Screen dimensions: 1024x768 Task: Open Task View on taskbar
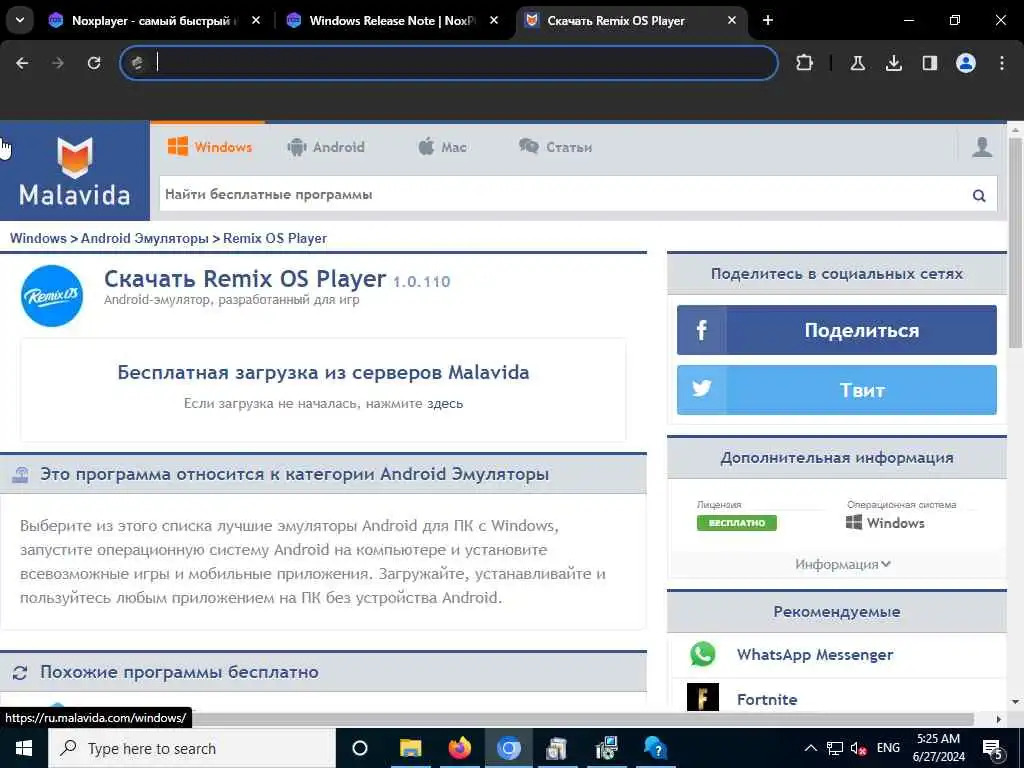[360, 748]
